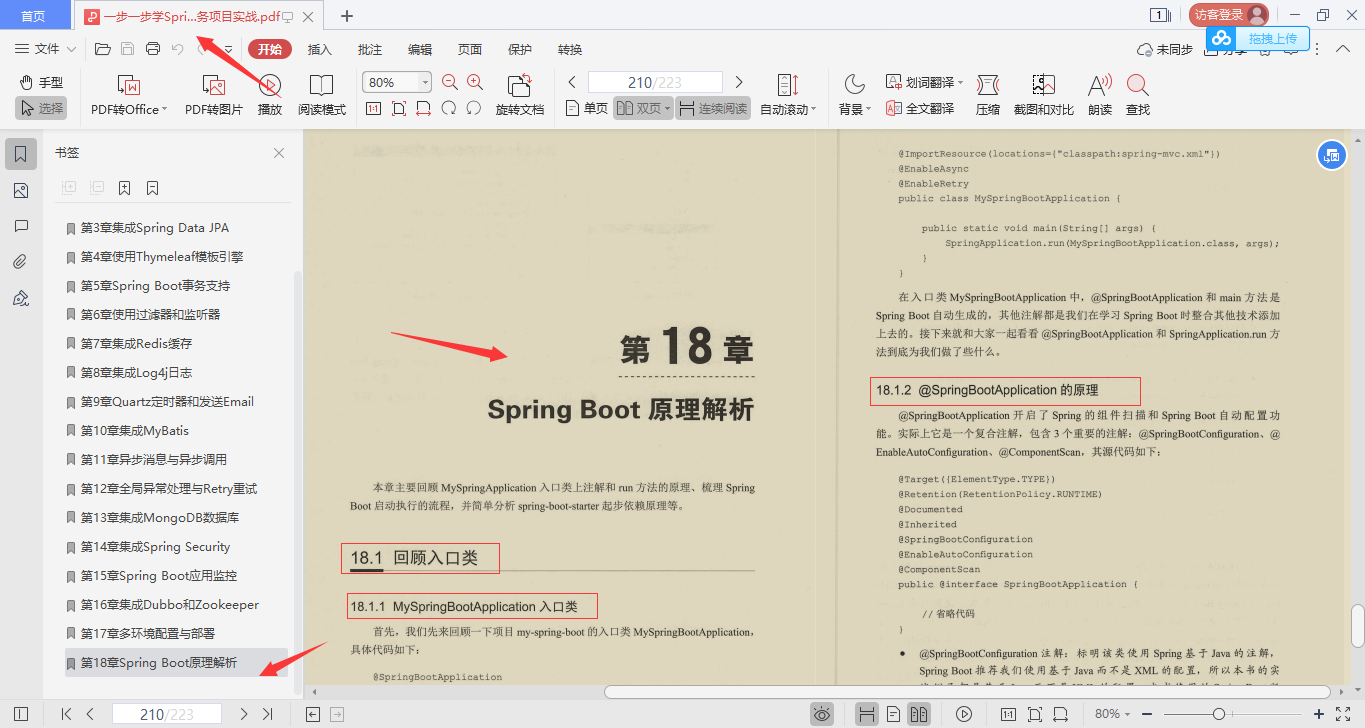
Task: Switch to the 转换 convert tab
Action: 570,50
